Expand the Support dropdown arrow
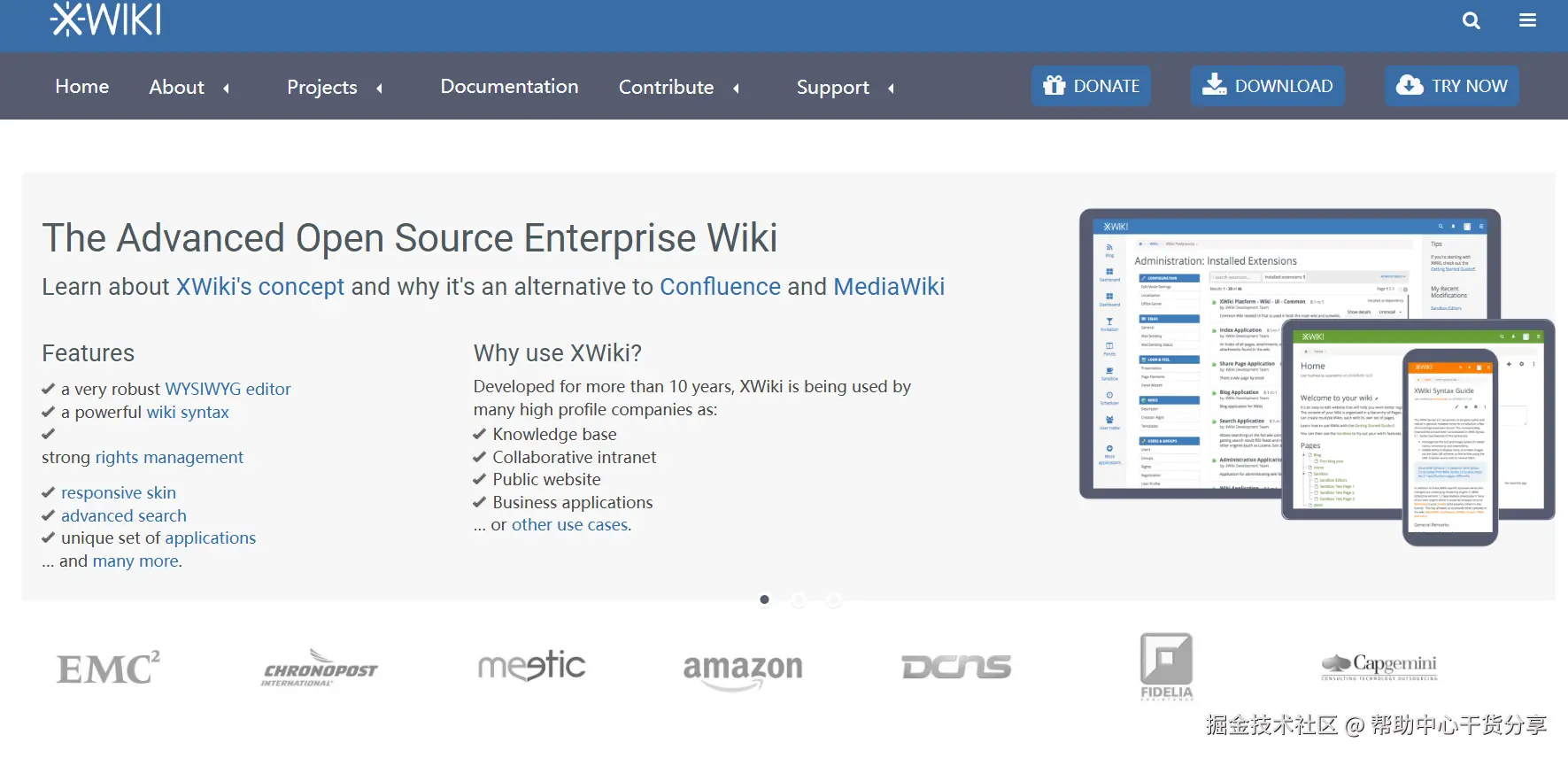This screenshot has height=758, width=1568. [892, 88]
